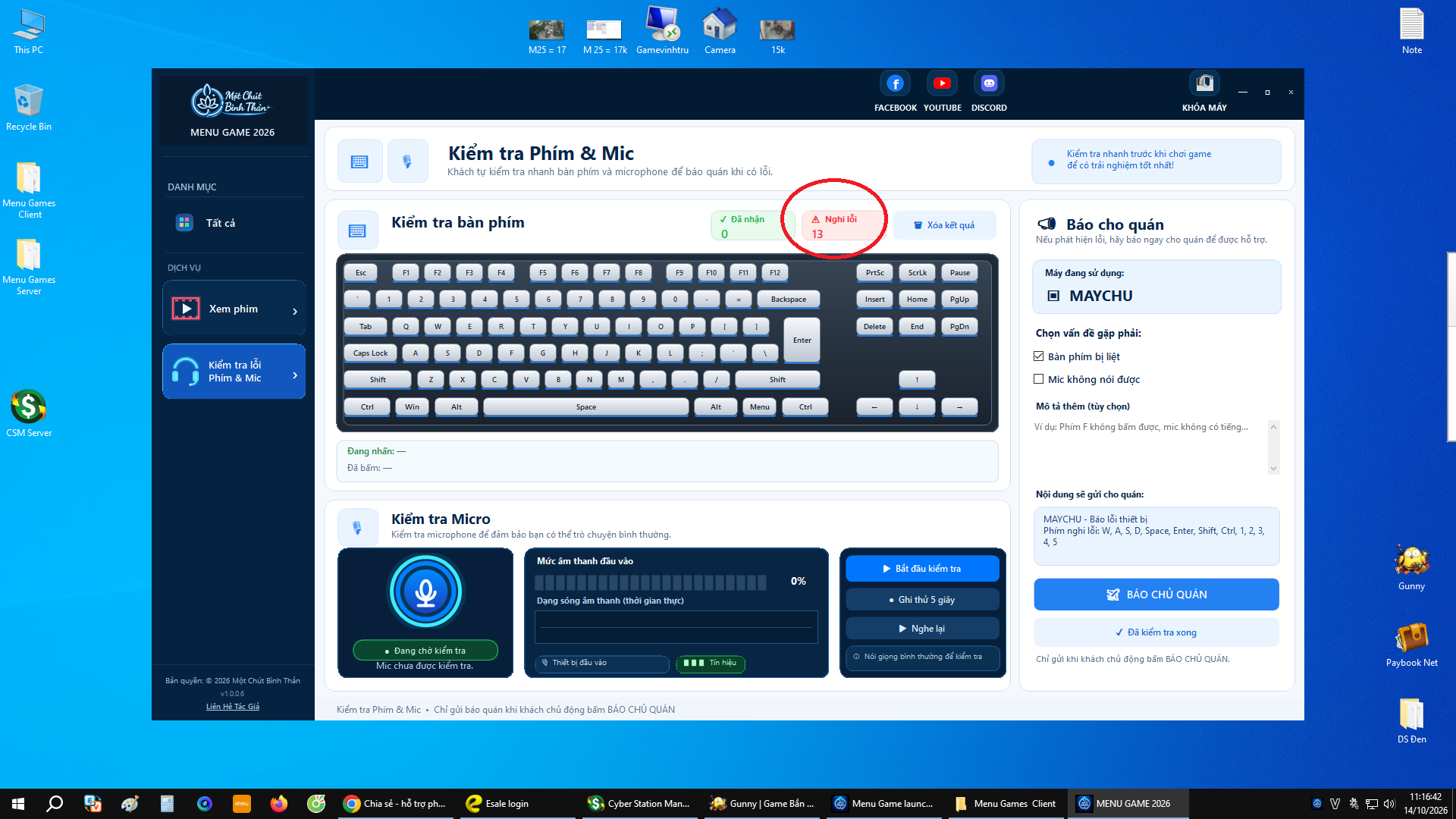Expand Xem phim chevron arrow
Screen dimensions: 1456x819
pyautogui.click(x=295, y=311)
